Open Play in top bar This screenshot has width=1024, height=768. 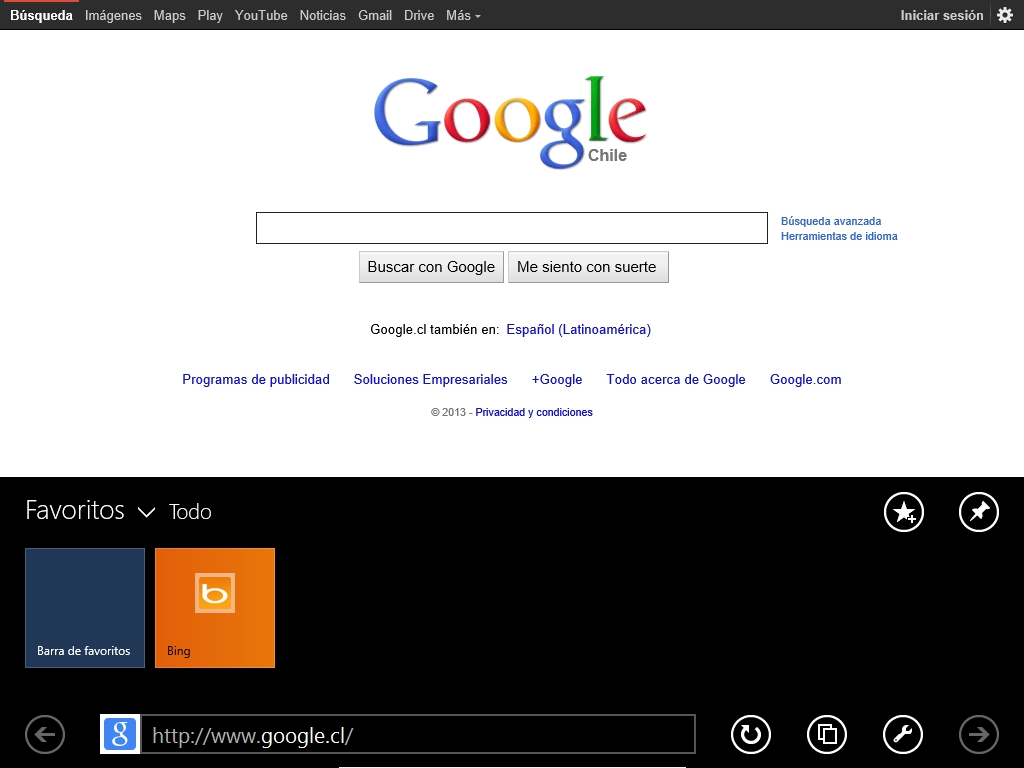click(210, 15)
